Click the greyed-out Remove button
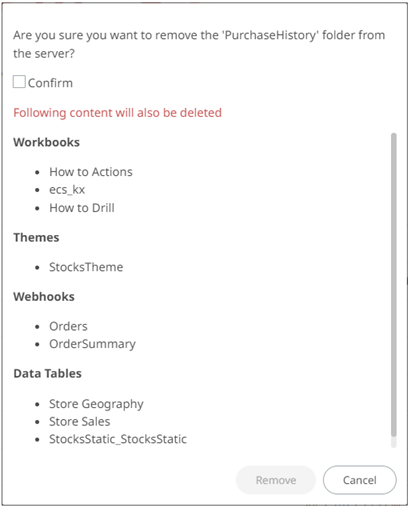Screen dimensions: 411x508 [276, 480]
